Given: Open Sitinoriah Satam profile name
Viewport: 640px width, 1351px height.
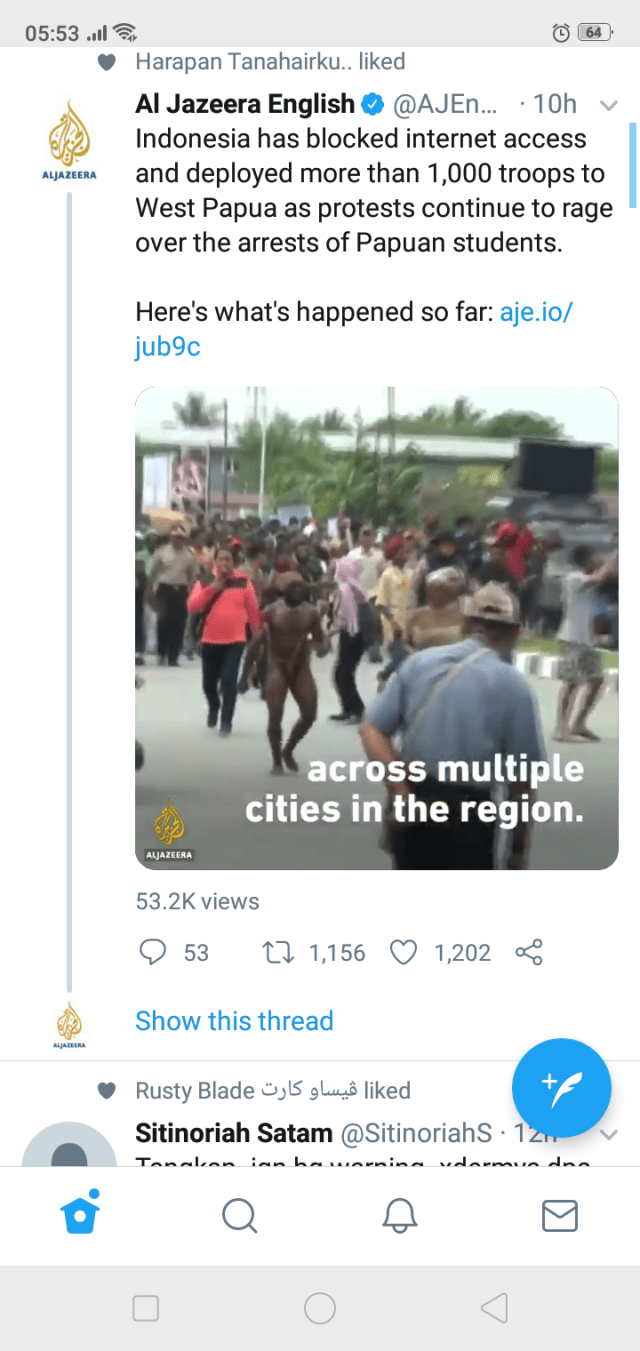Looking at the screenshot, I should (x=234, y=1134).
